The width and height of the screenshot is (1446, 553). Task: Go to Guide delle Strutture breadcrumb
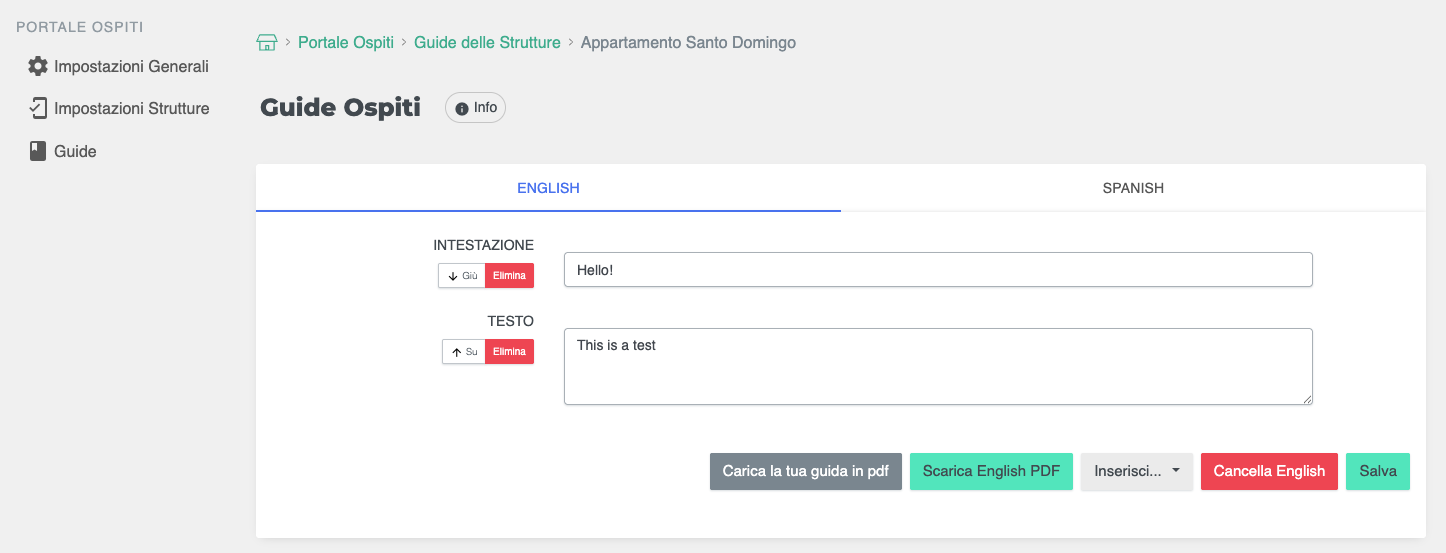tap(487, 43)
